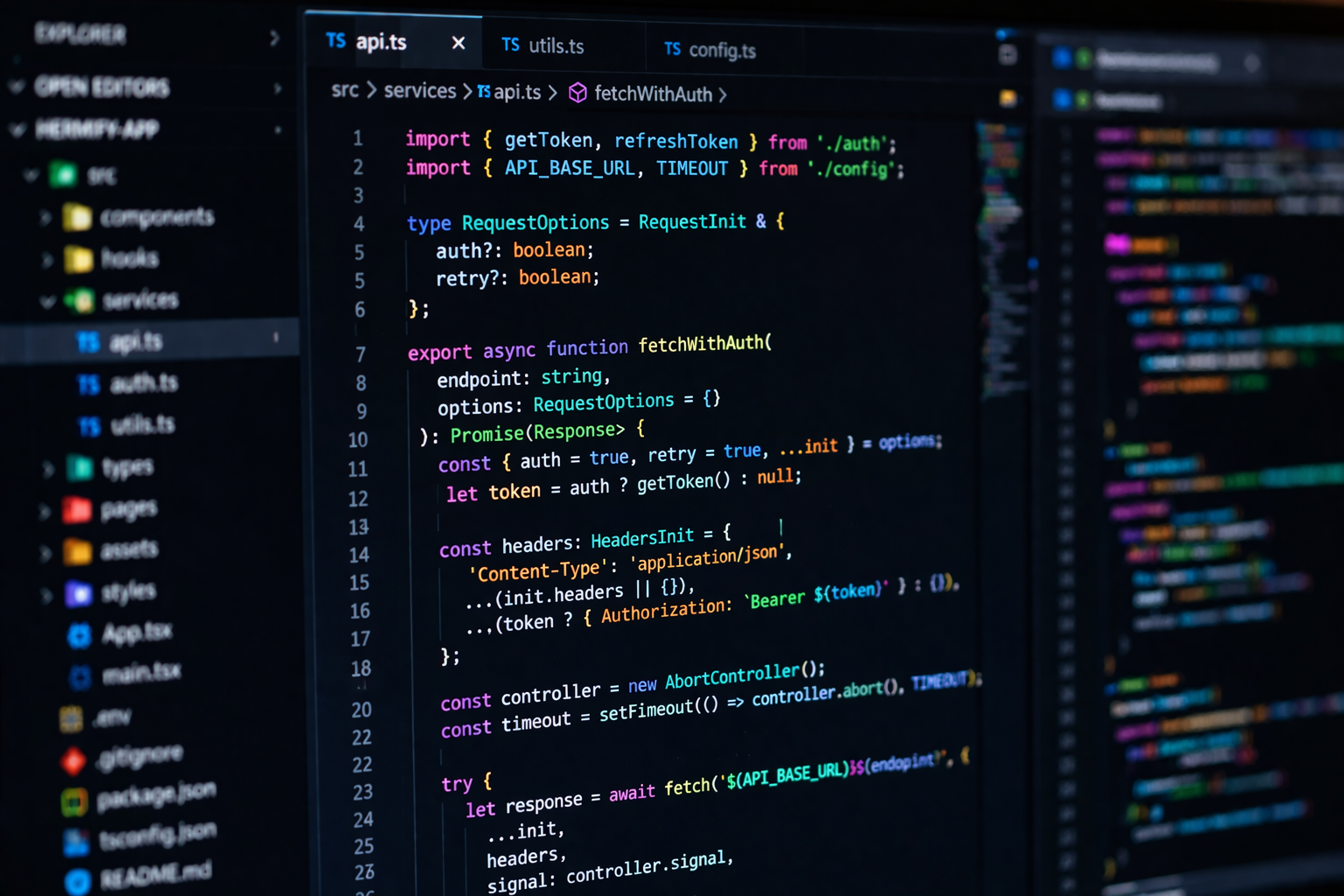Screen dimensions: 1344x896
Task: Click services in the breadcrumb
Action: (x=420, y=91)
